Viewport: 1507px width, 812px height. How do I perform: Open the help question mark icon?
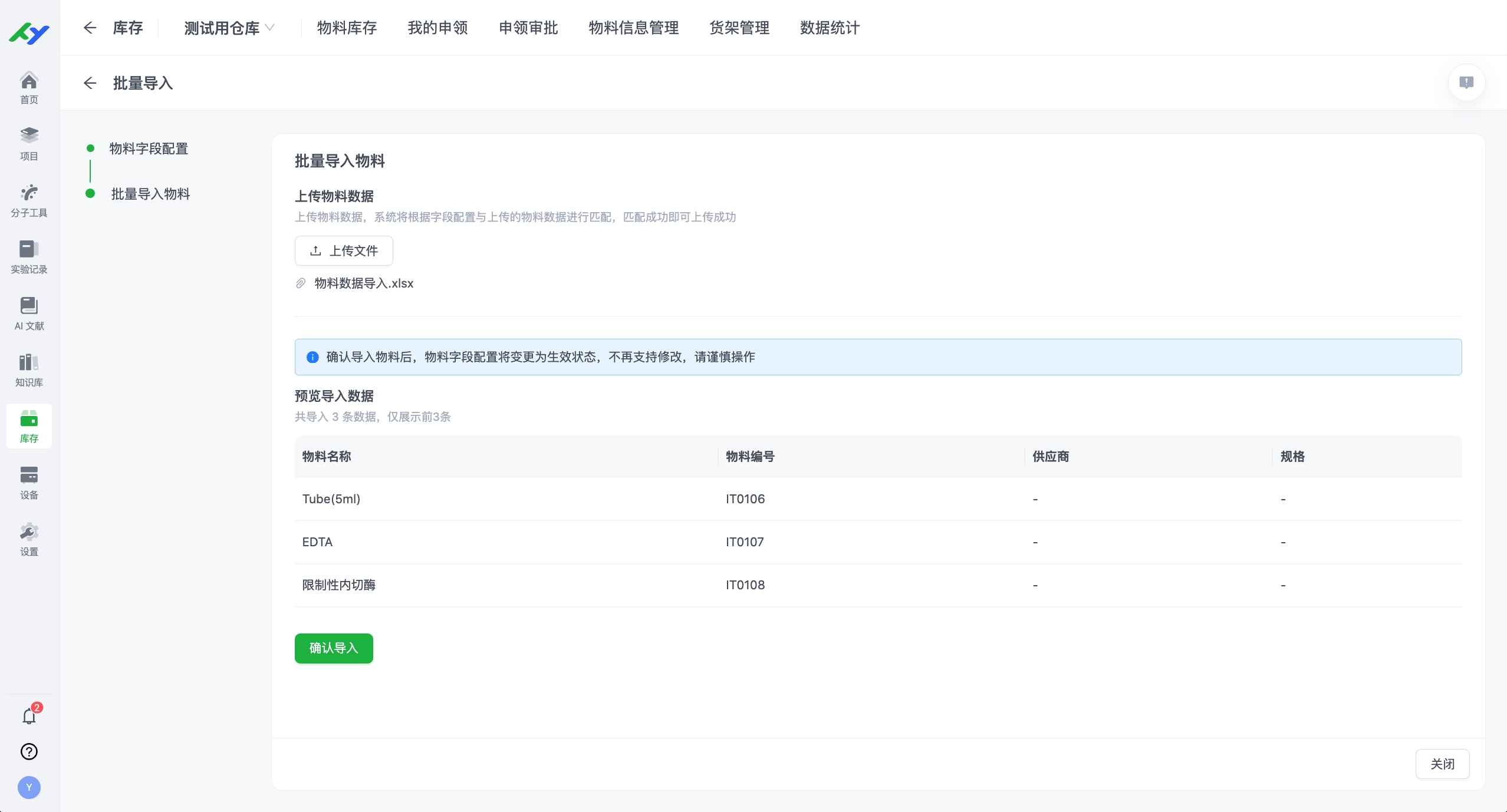click(x=29, y=751)
